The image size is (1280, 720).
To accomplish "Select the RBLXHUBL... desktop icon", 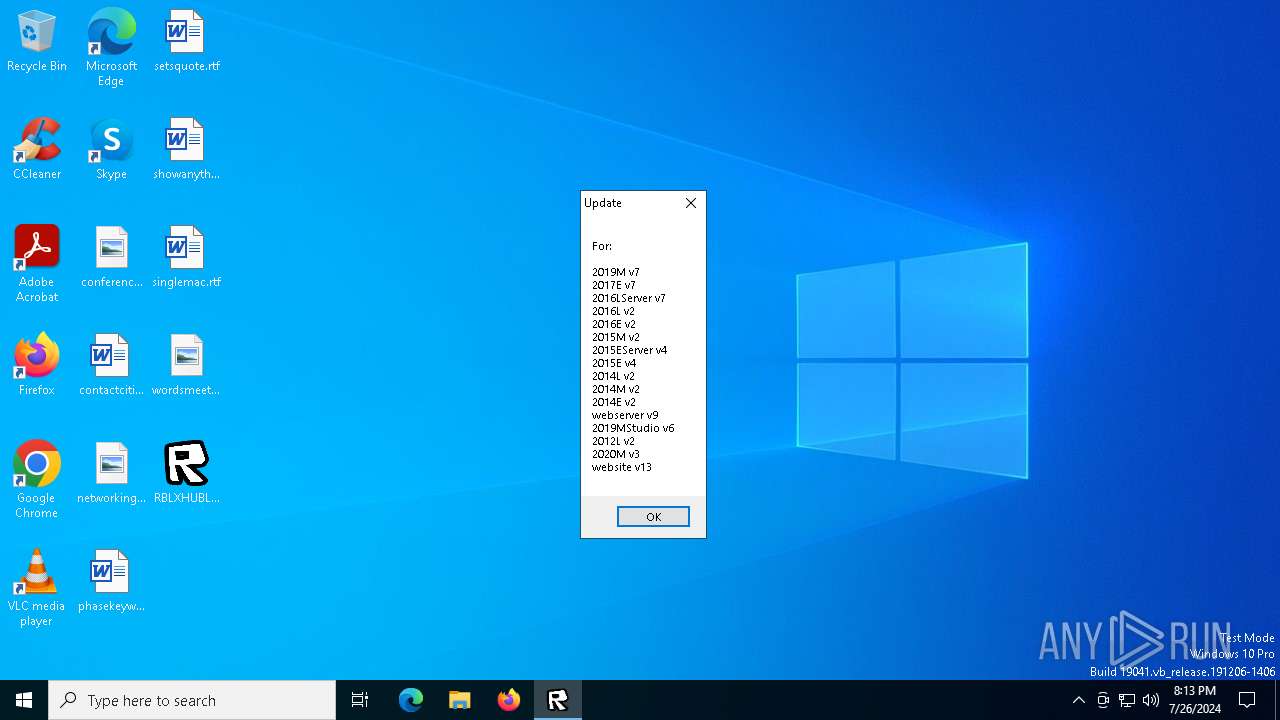I will point(186,473).
